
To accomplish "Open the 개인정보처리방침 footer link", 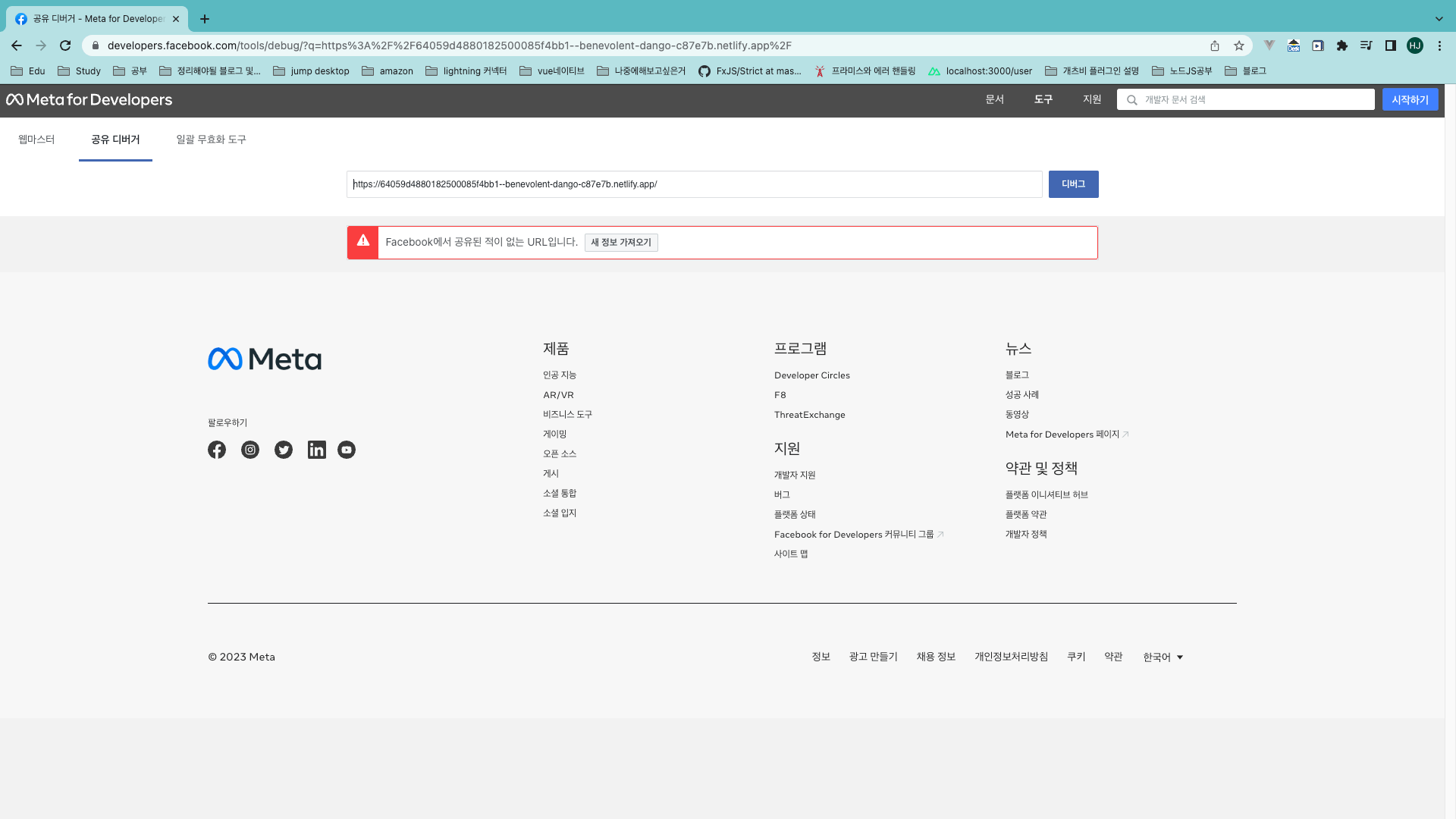I will tap(1012, 657).
